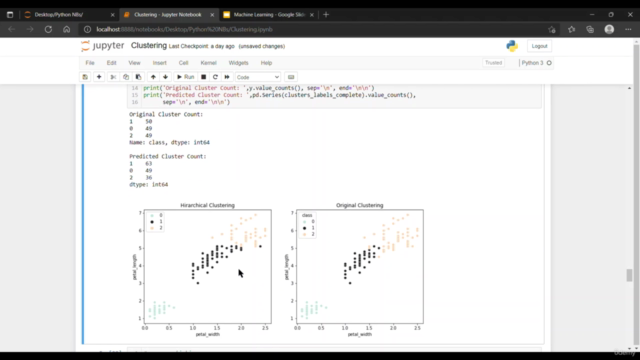Click the Hirarchical Clustering plot
This screenshot has width=640, height=360.
pos(207,267)
